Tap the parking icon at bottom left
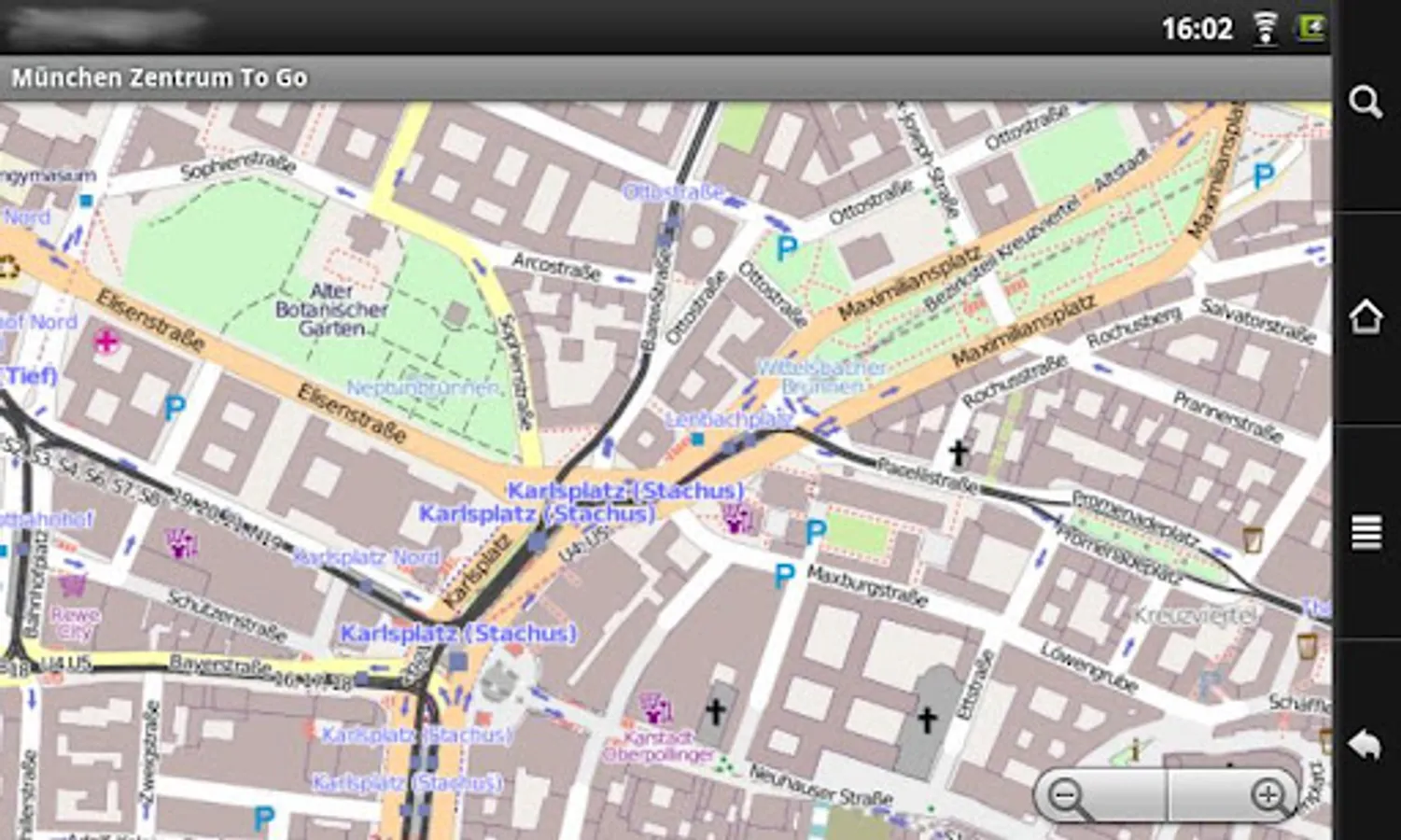This screenshot has width=1401, height=840. point(264,819)
